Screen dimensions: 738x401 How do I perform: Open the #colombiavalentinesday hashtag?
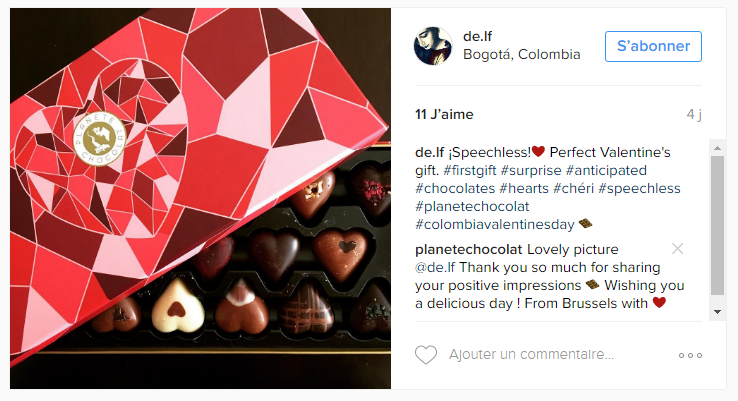pyautogui.click(x=495, y=224)
